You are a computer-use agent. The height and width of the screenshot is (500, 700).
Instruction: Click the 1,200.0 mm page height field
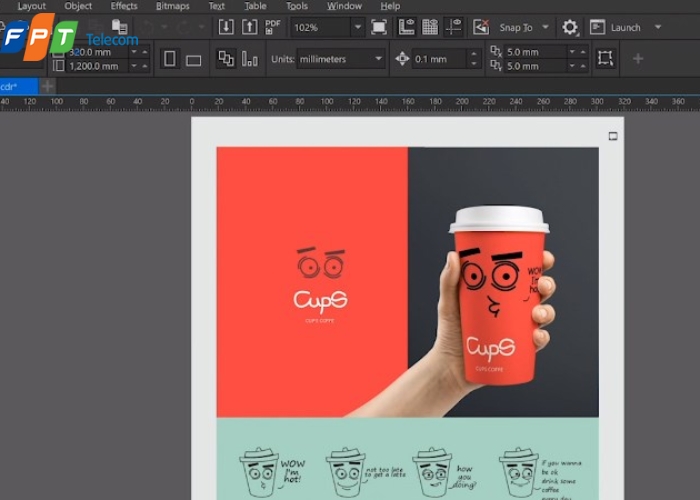pyautogui.click(x=97, y=66)
